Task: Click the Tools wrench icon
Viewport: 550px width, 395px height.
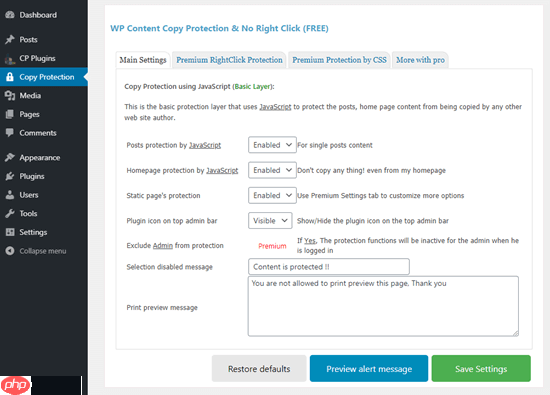Action: click(10, 213)
